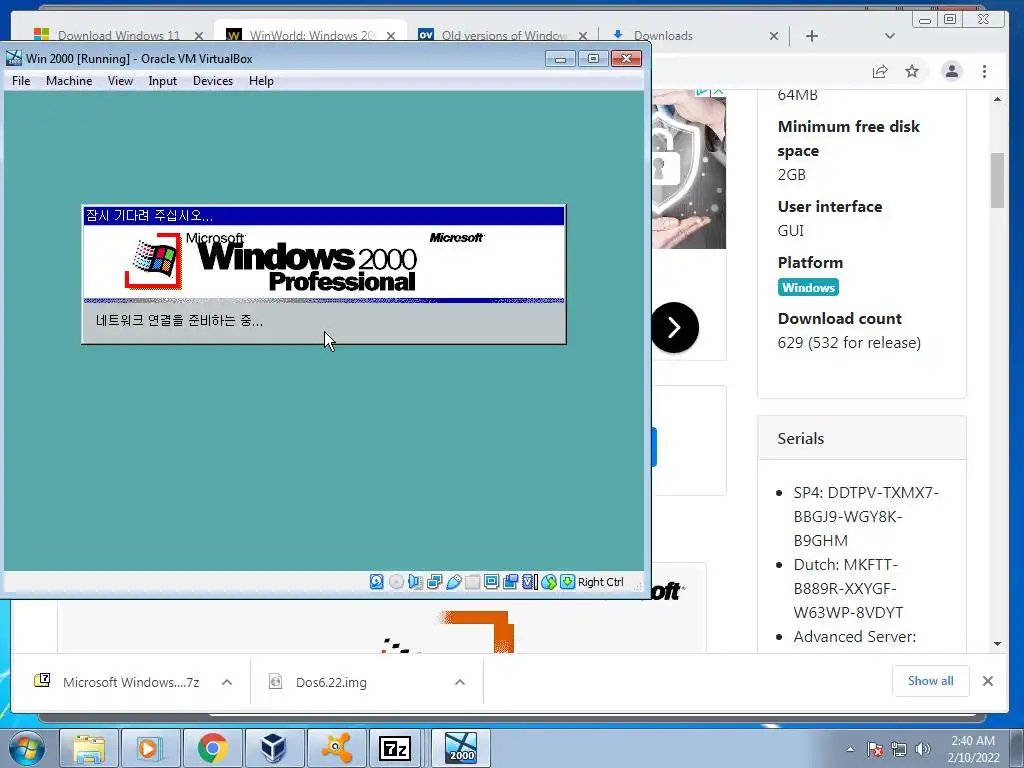Click the shared folders icon in VirtualBox status bar
Viewport: 1024px width, 768px height.
[472, 582]
